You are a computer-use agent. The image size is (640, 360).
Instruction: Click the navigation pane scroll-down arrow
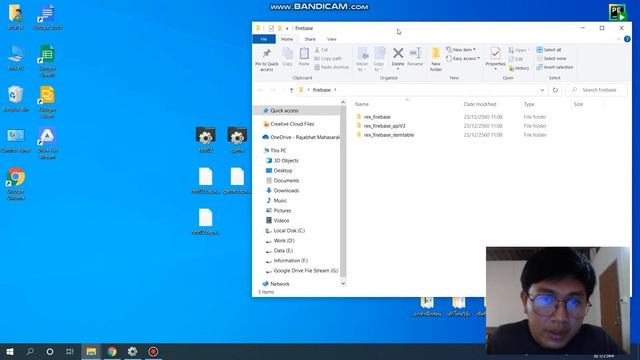(x=343, y=283)
